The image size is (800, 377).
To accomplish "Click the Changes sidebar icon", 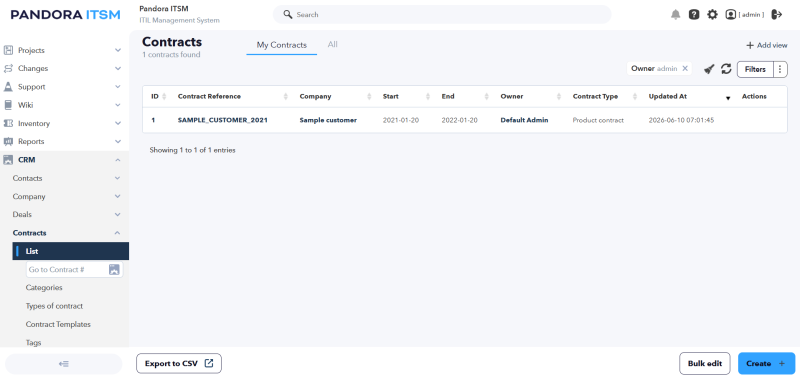I will pos(8,68).
